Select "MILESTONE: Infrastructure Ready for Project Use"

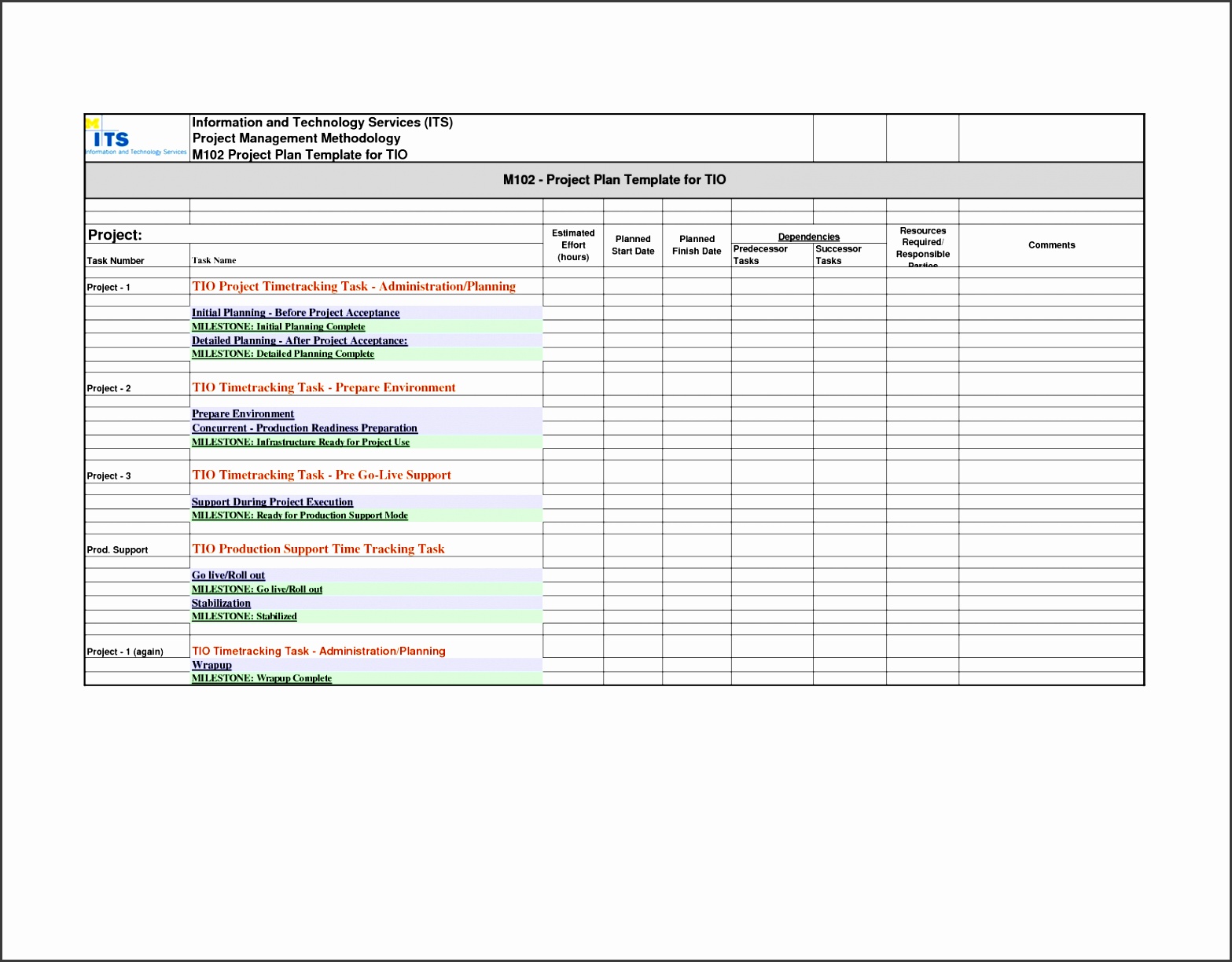(300, 442)
